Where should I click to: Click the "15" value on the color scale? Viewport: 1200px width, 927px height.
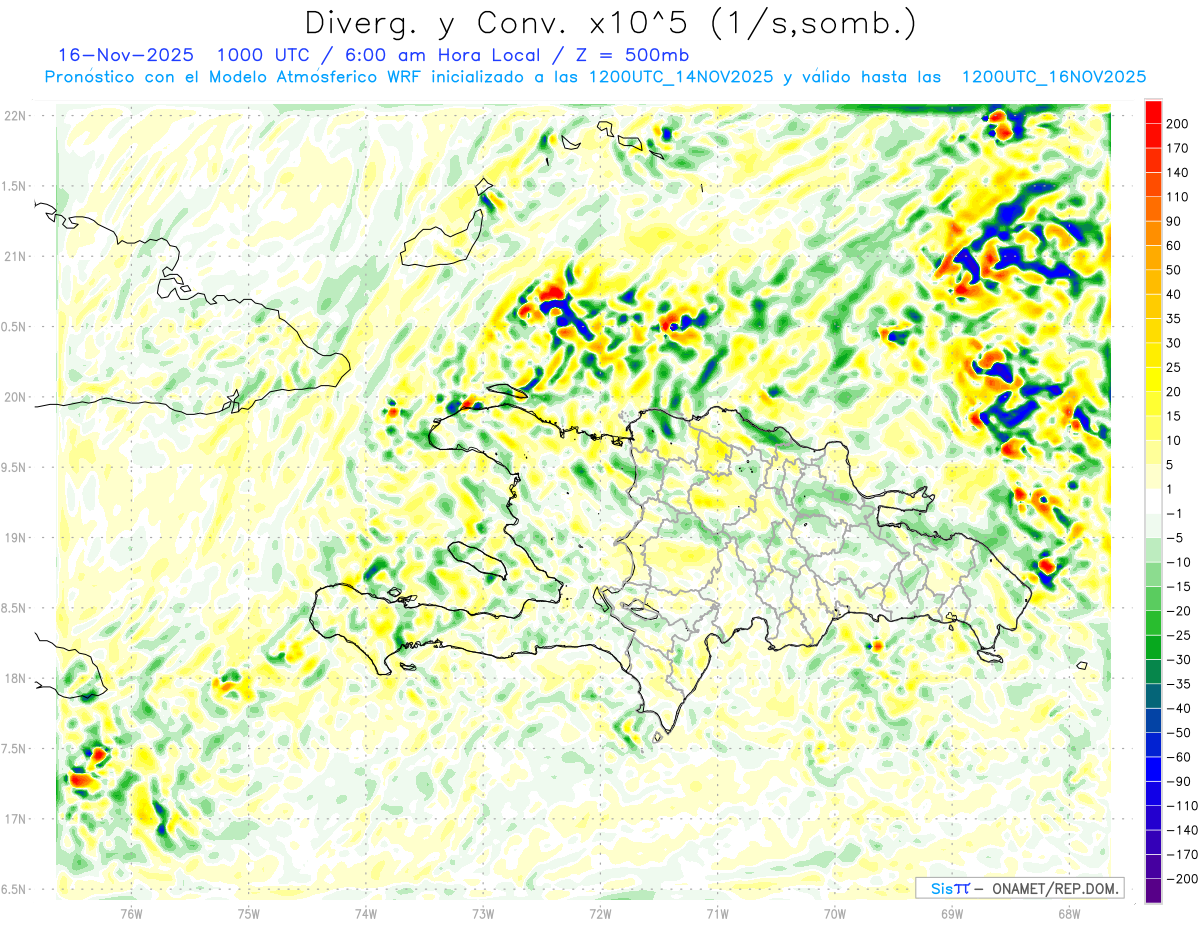[1175, 417]
